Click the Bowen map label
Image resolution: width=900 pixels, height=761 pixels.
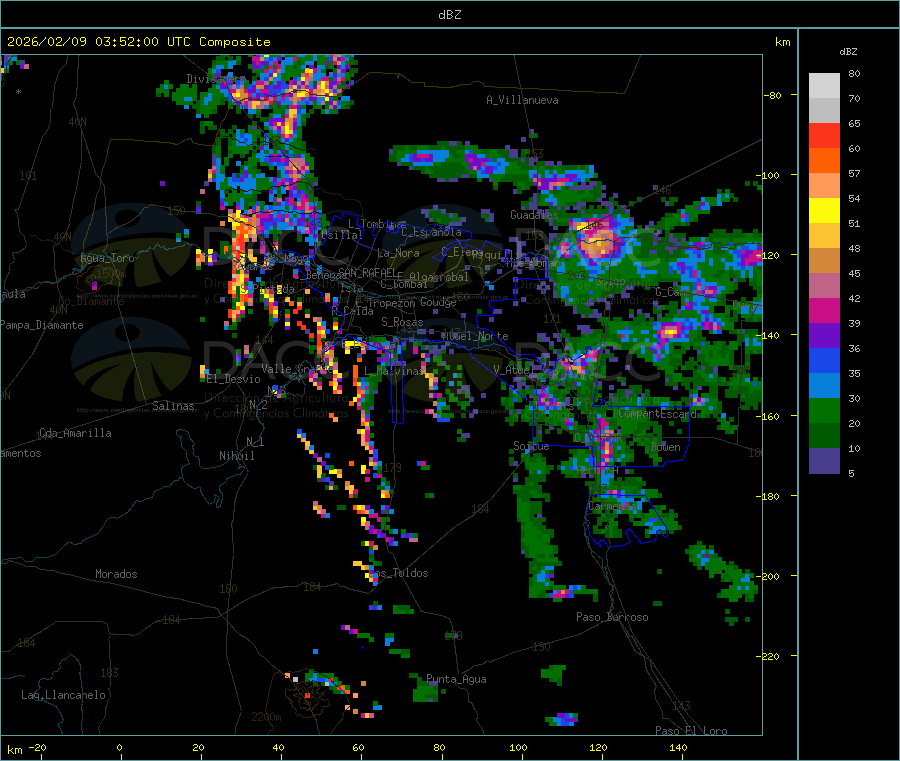coord(666,447)
